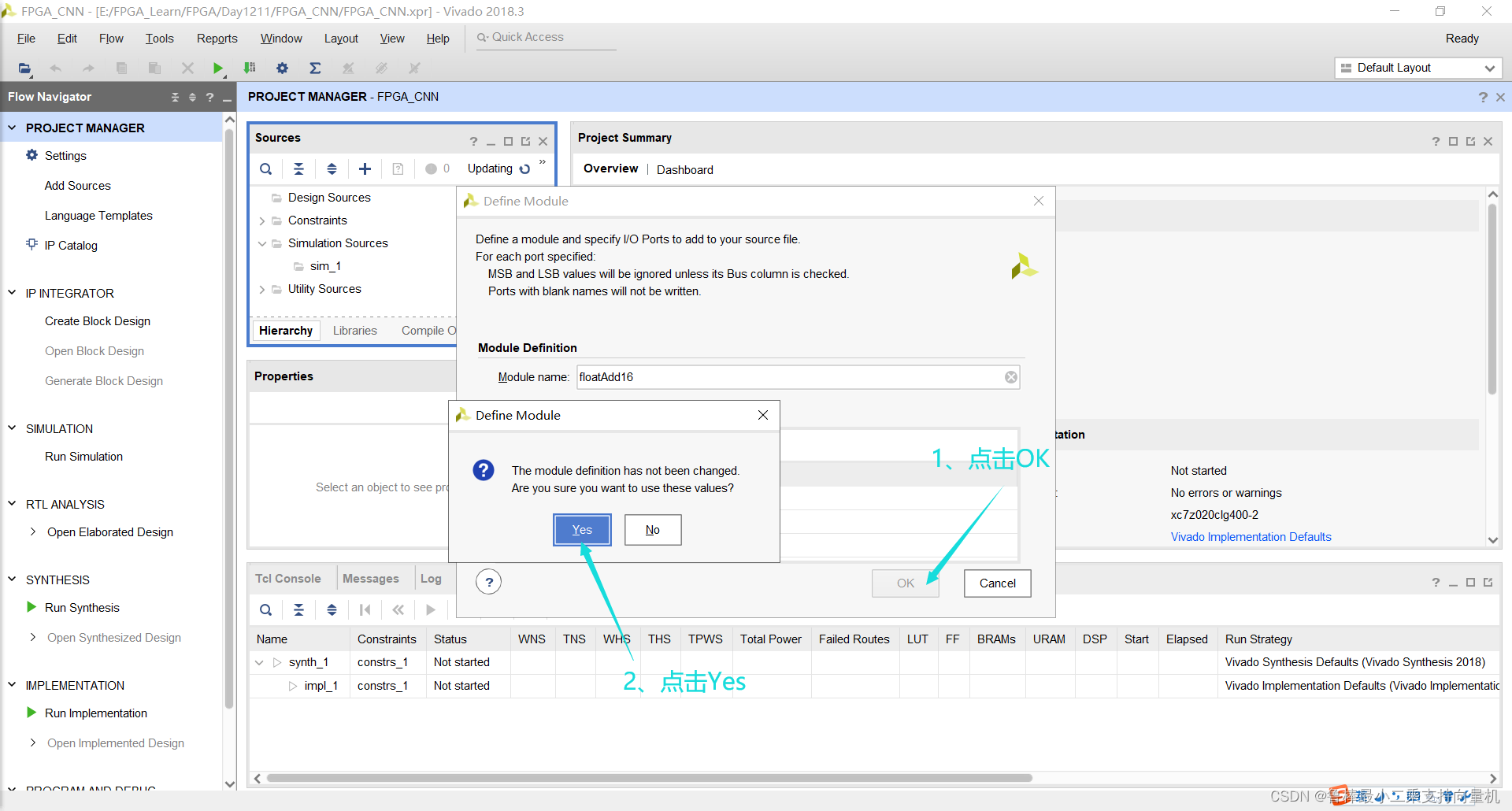The width and height of the screenshot is (1512, 811).
Task: Click Add Sources in Flow Navigator
Action: pos(77,186)
